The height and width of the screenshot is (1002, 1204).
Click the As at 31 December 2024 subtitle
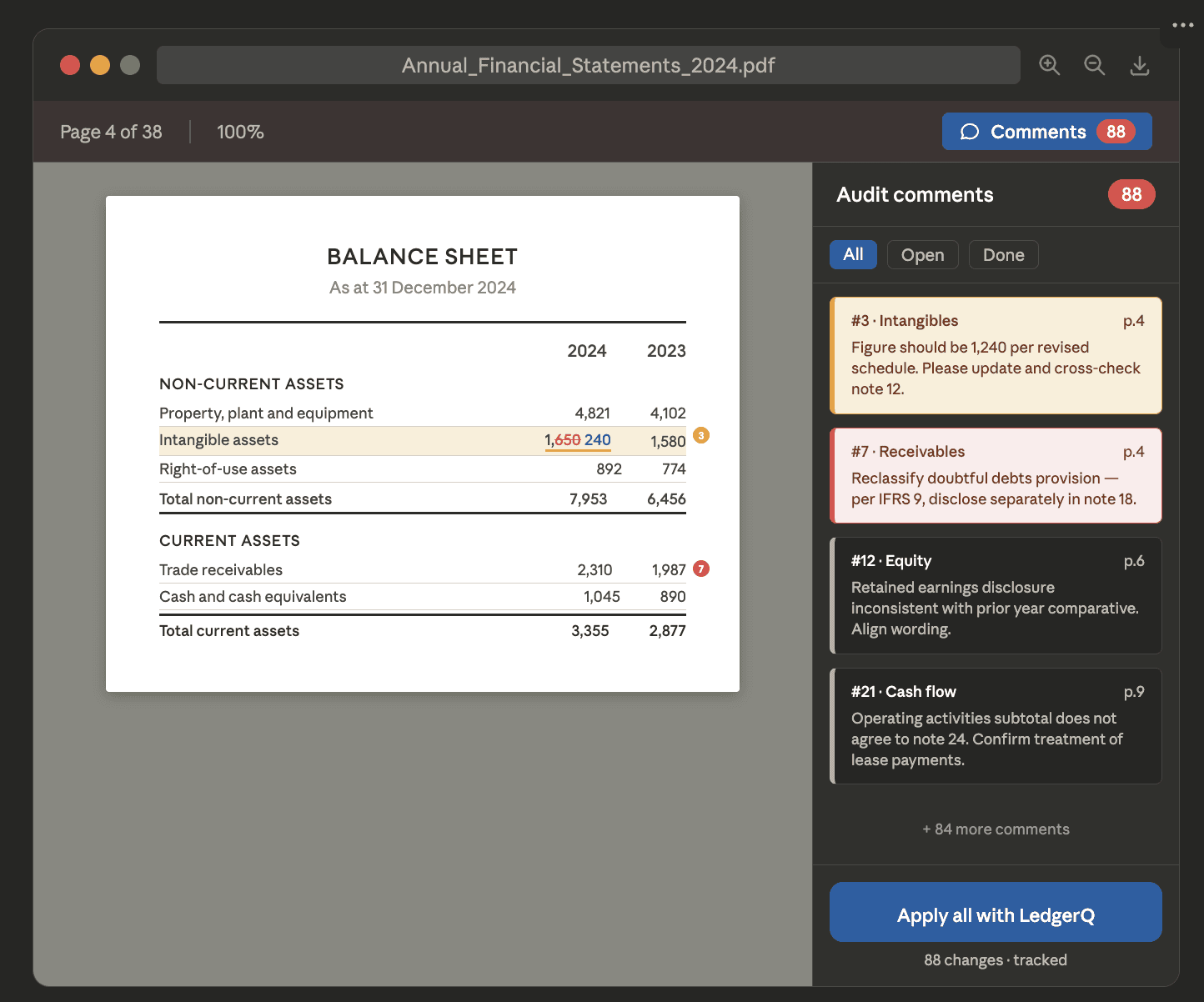click(423, 288)
